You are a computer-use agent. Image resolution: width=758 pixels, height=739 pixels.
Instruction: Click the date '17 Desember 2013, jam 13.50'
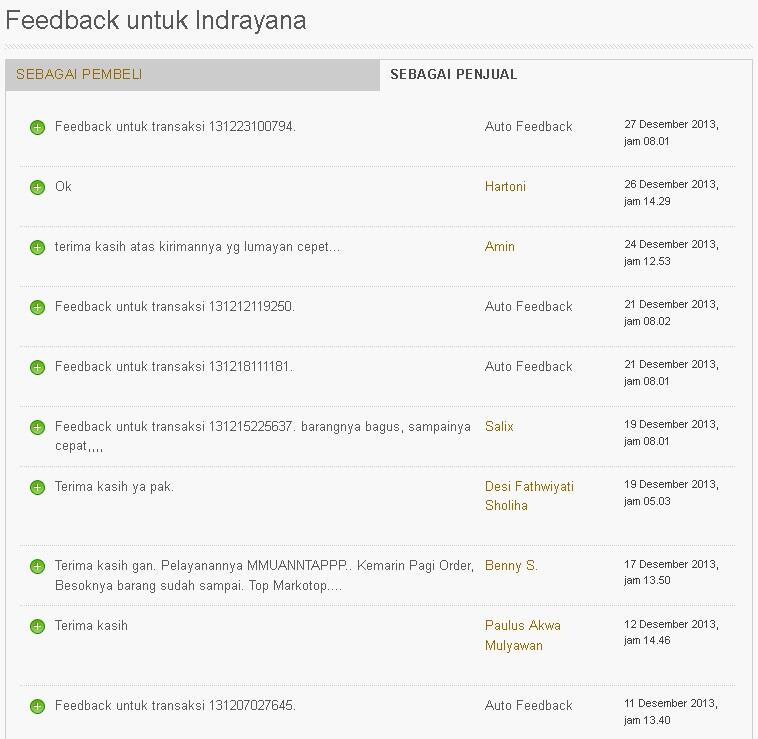click(671, 572)
